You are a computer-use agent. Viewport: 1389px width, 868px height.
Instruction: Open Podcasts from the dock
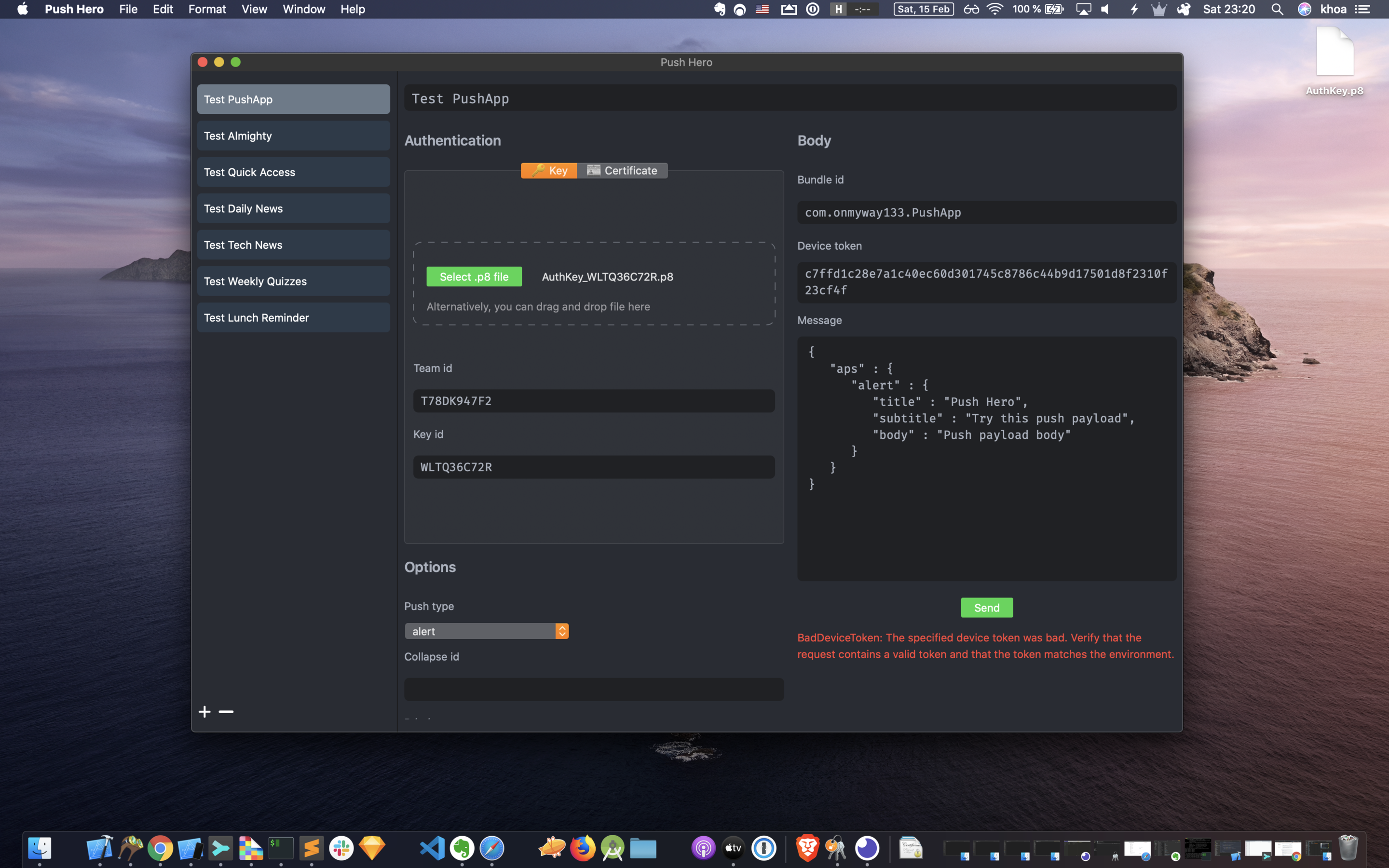703,848
